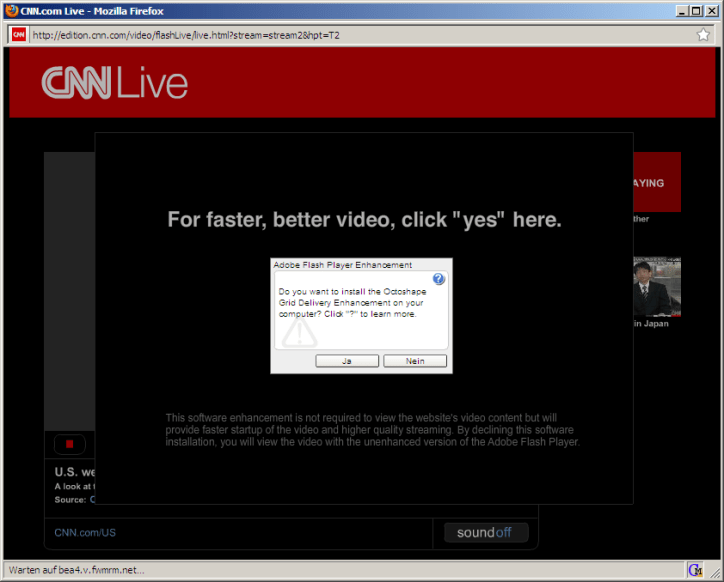Viewport: 724px width, 582px height.
Task: Click the red Now Playing tab
Action: click(x=657, y=182)
